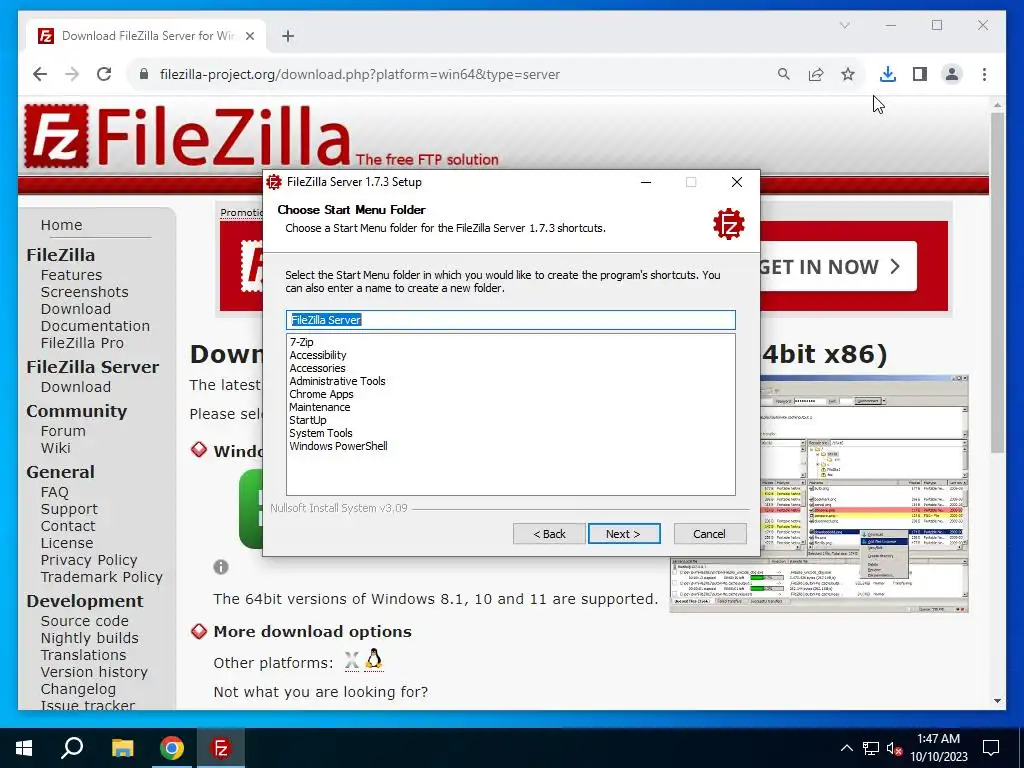1024x768 pixels.
Task: Click the site lock icon in the address bar
Action: click(144, 74)
